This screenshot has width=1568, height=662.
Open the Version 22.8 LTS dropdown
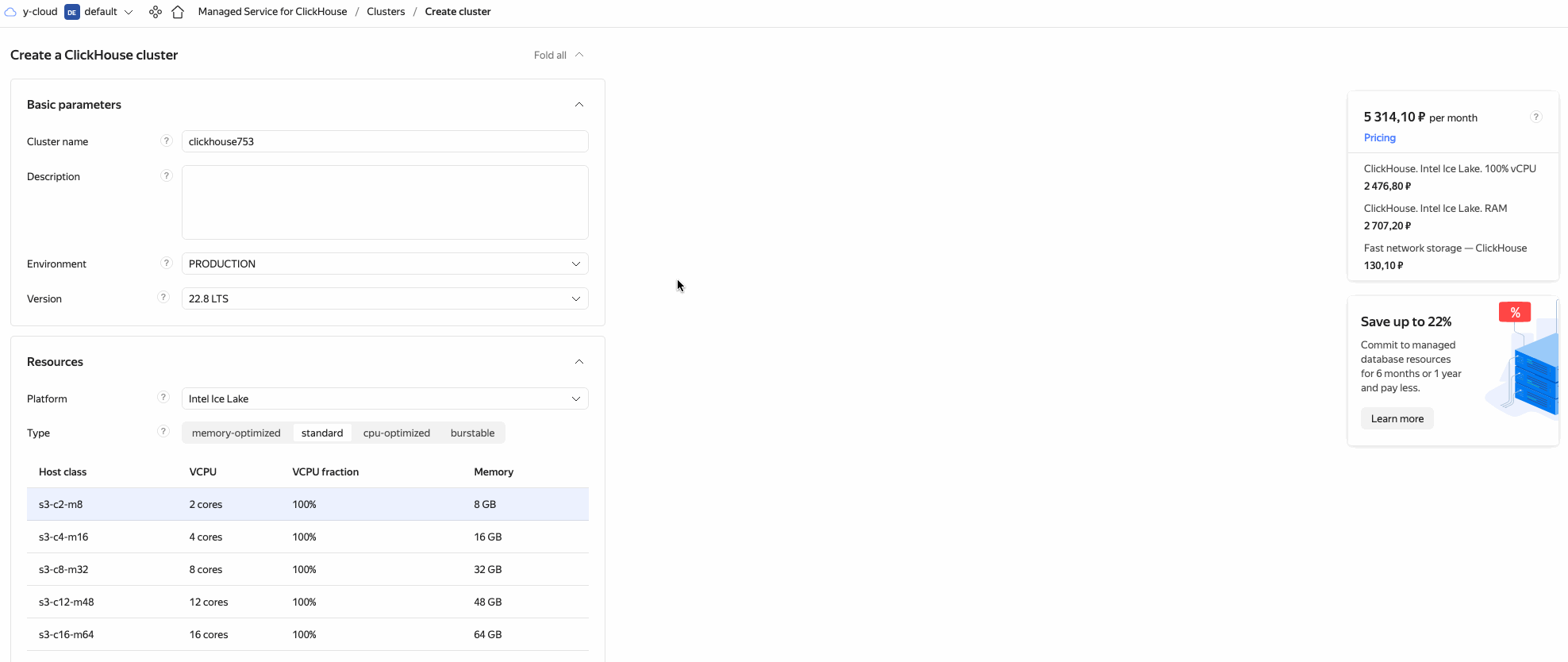pyautogui.click(x=385, y=298)
